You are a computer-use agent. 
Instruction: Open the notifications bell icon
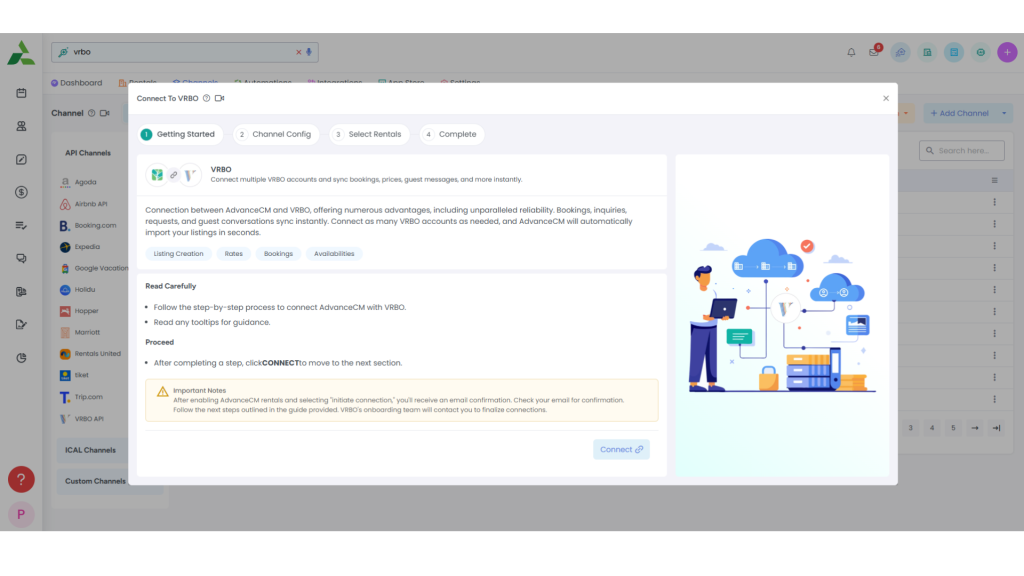851,52
